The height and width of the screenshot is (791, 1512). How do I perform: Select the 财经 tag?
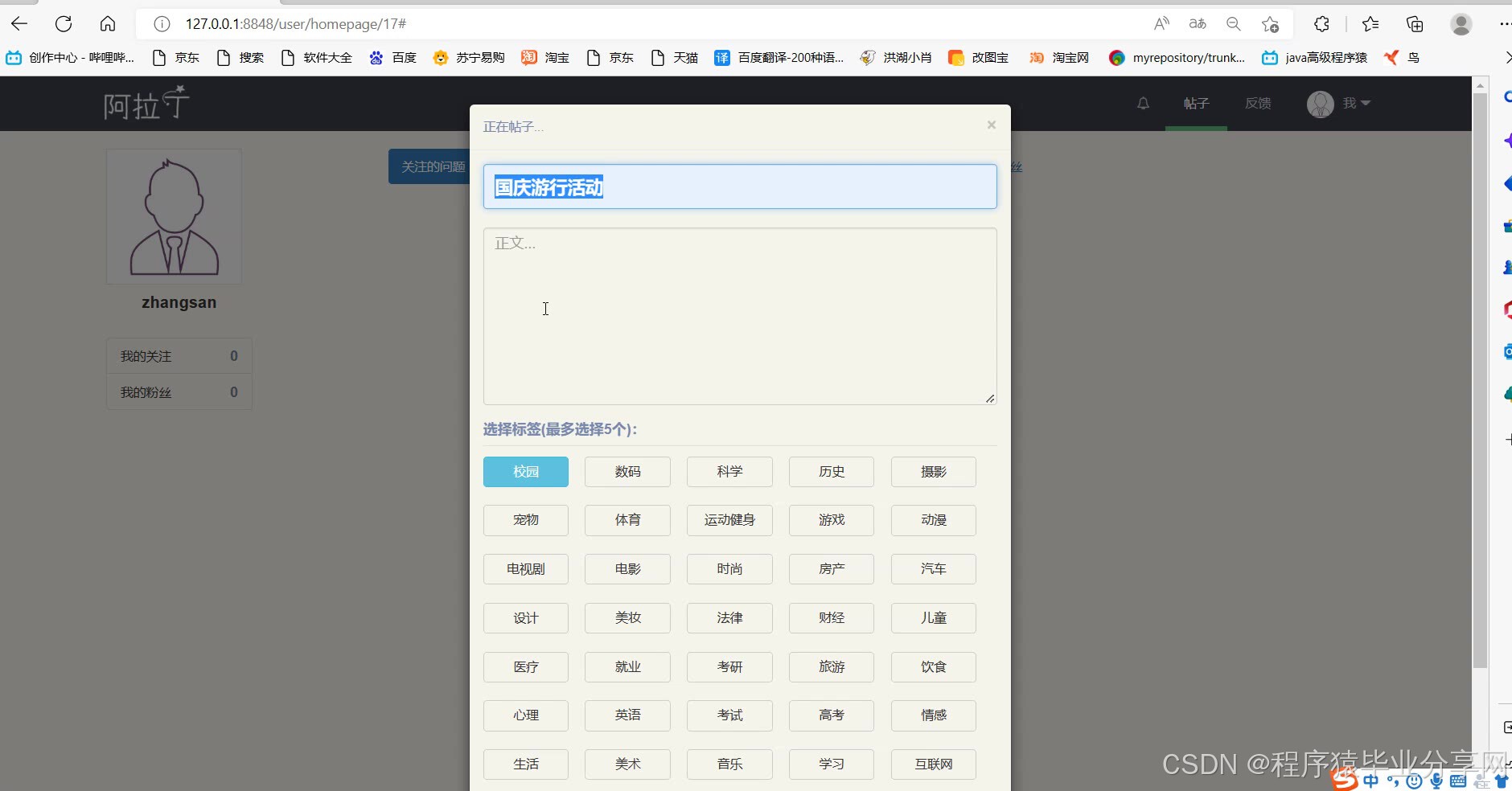coord(832,618)
